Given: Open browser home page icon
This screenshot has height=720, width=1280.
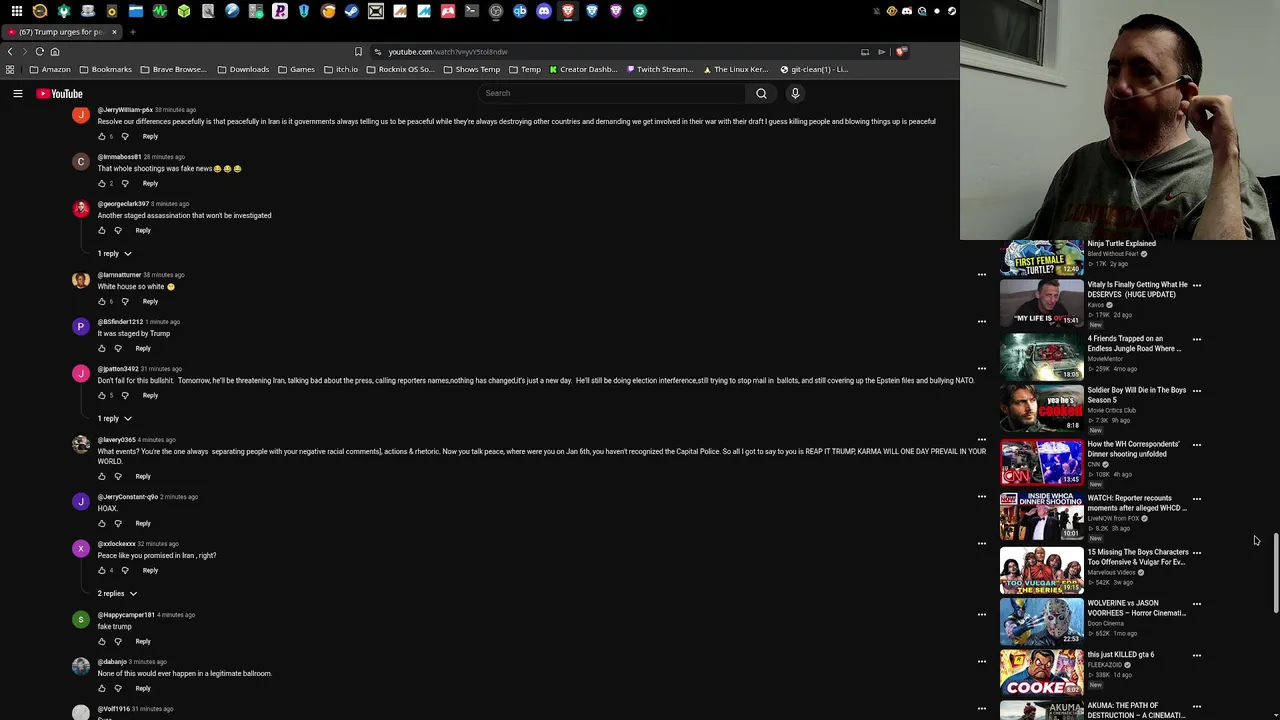Looking at the screenshot, I should [55, 51].
